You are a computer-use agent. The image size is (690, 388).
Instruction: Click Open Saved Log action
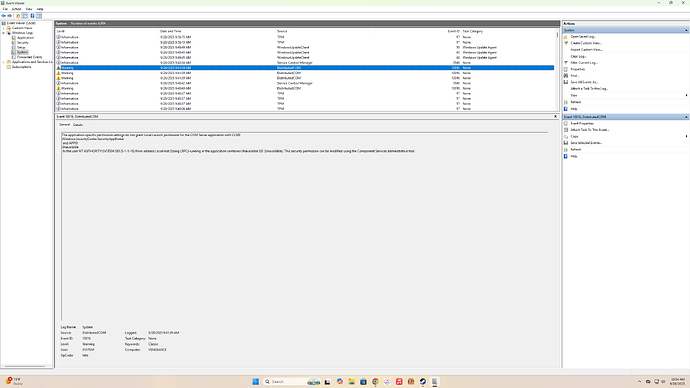pyautogui.click(x=583, y=37)
